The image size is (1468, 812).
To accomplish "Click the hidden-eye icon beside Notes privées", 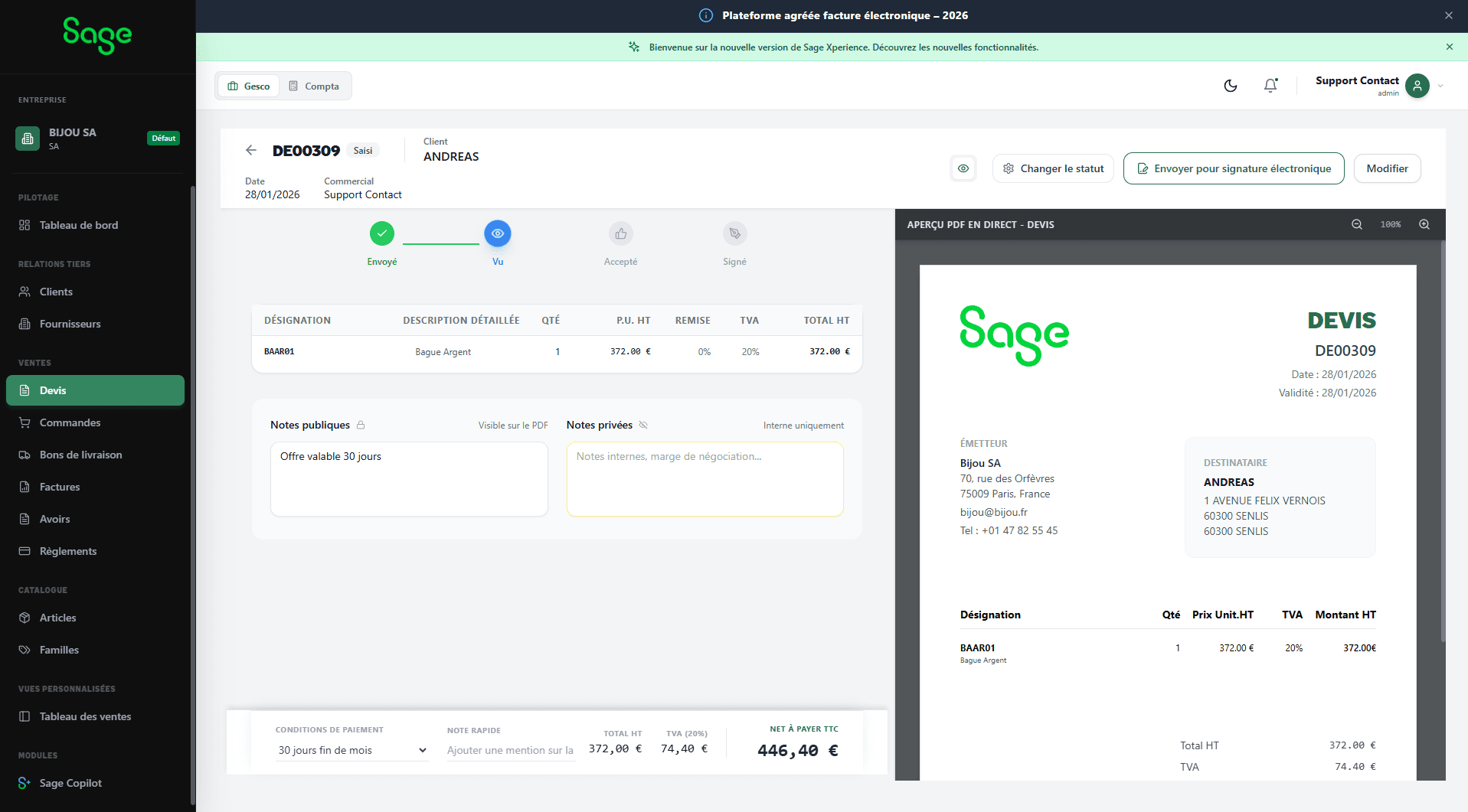I will click(643, 425).
